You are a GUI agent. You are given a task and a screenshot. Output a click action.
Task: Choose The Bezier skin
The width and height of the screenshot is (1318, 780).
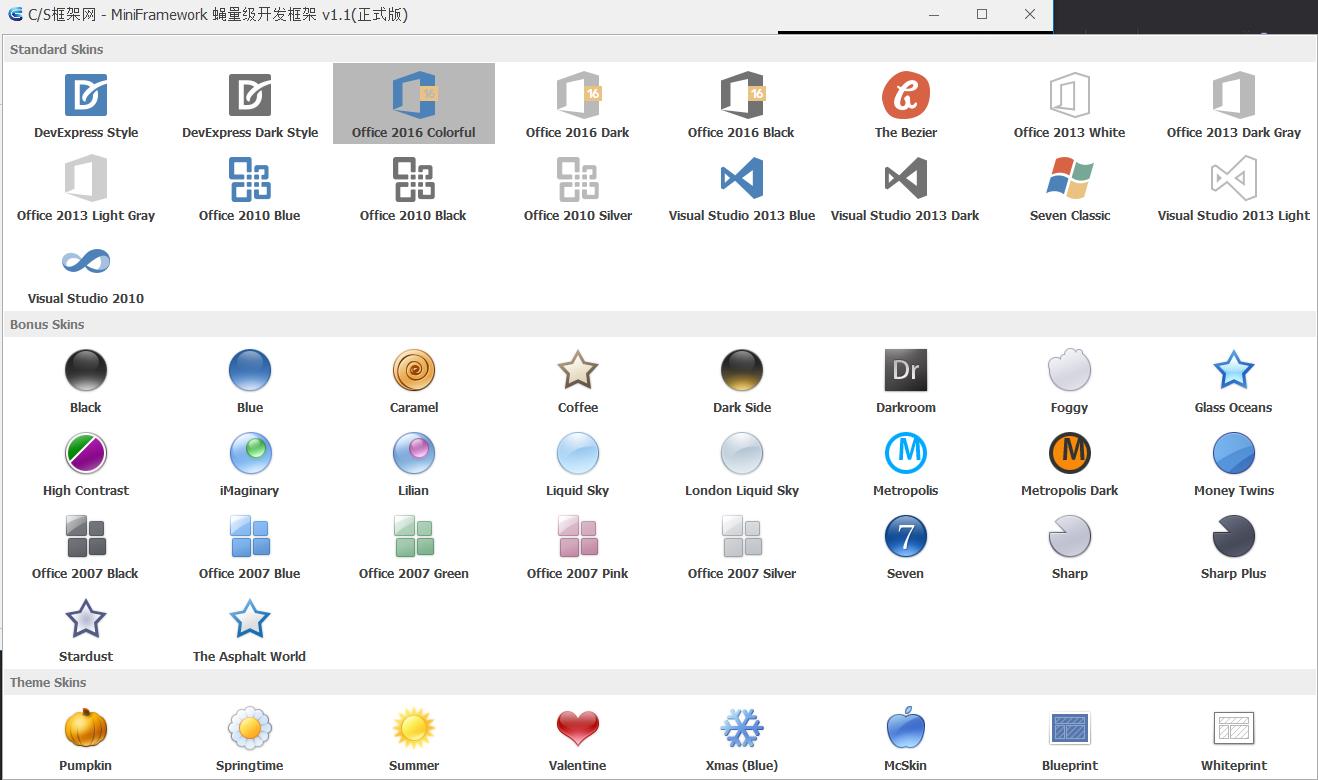tap(905, 102)
